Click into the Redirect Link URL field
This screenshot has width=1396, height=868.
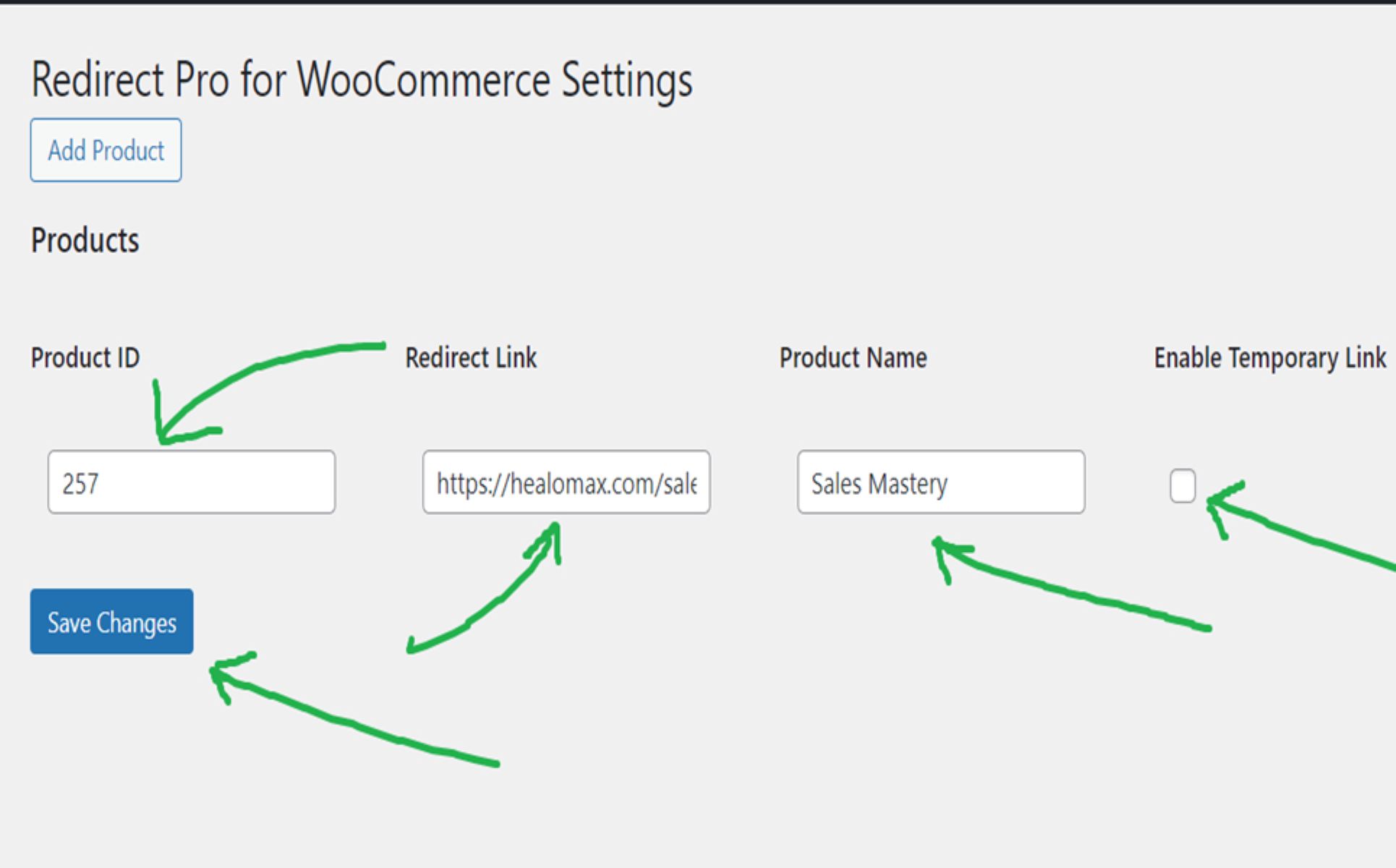click(566, 482)
